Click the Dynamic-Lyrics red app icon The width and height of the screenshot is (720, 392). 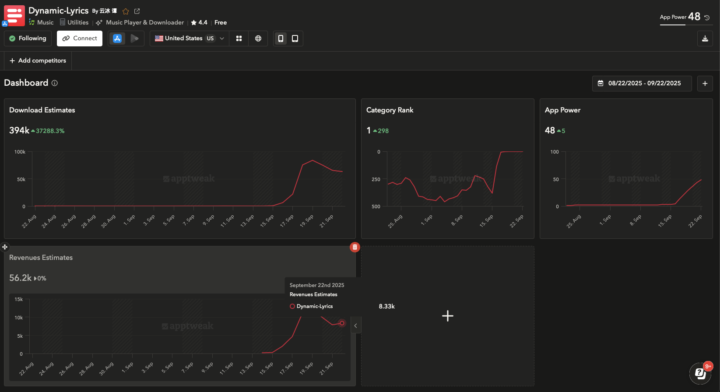pos(14,15)
